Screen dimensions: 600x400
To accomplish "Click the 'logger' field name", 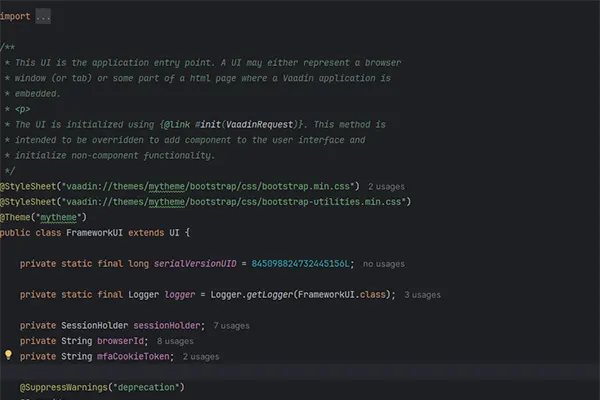I will click(x=179, y=295).
